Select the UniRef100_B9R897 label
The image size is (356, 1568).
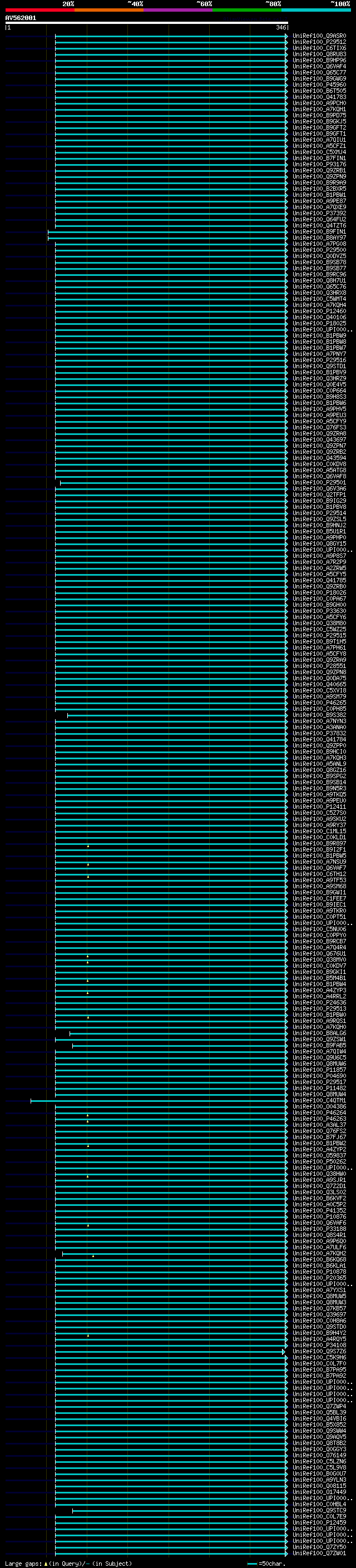(319, 844)
